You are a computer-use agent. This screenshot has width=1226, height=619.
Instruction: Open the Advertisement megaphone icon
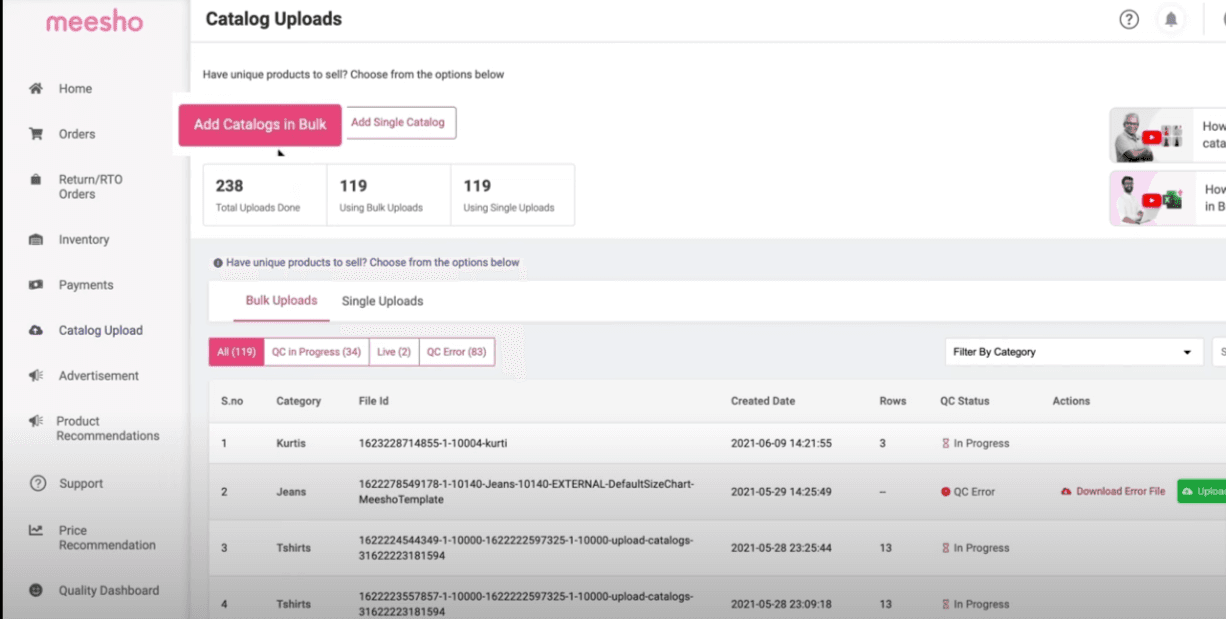click(35, 375)
